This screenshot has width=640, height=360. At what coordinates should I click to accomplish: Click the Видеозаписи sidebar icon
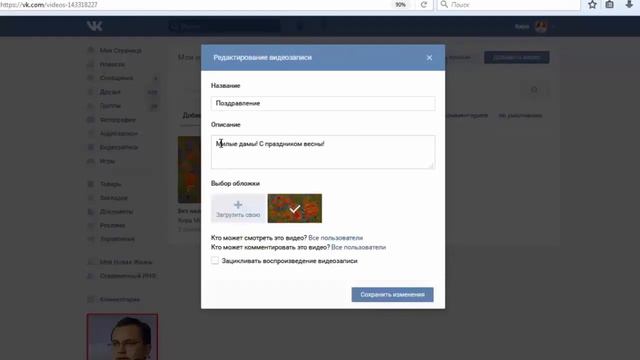(x=91, y=147)
